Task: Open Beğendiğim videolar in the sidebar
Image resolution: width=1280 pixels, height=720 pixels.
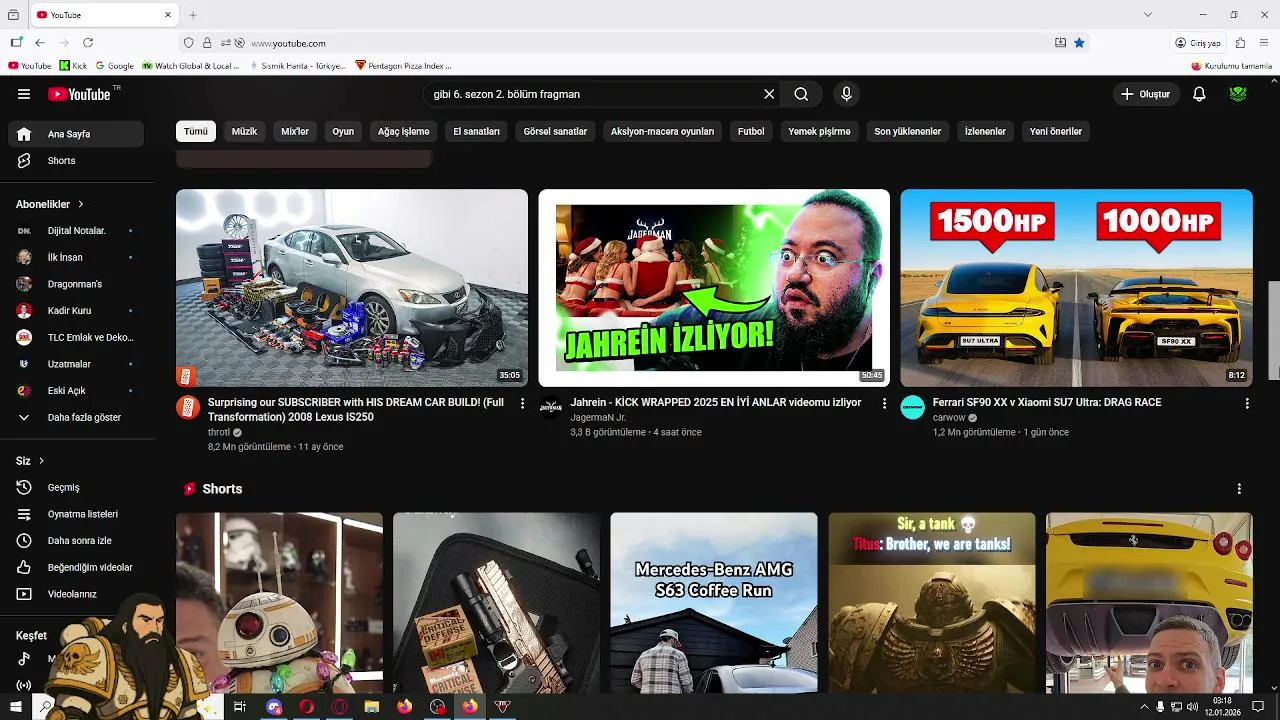Action: [x=76, y=568]
